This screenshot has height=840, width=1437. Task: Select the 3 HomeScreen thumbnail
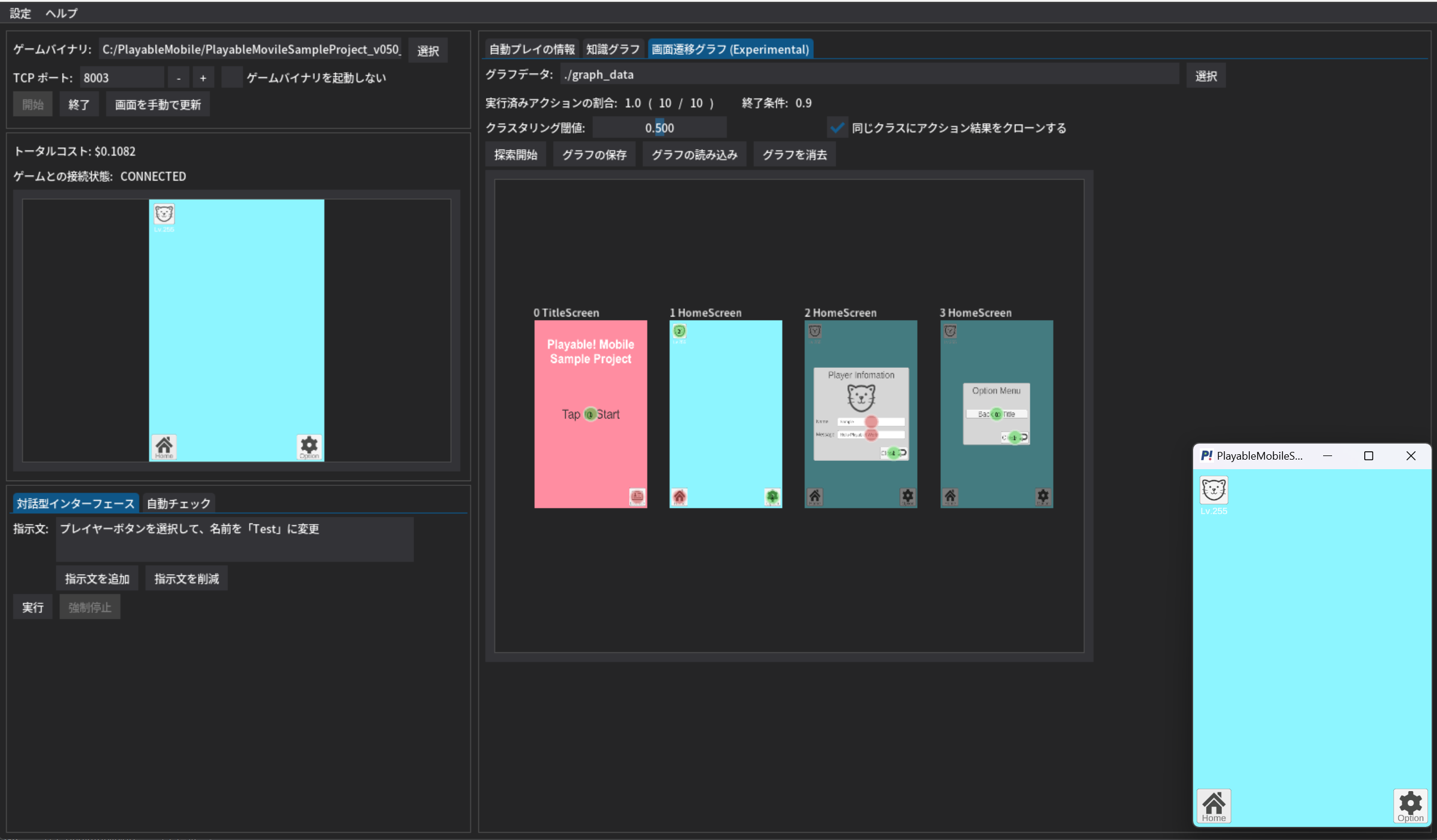996,414
